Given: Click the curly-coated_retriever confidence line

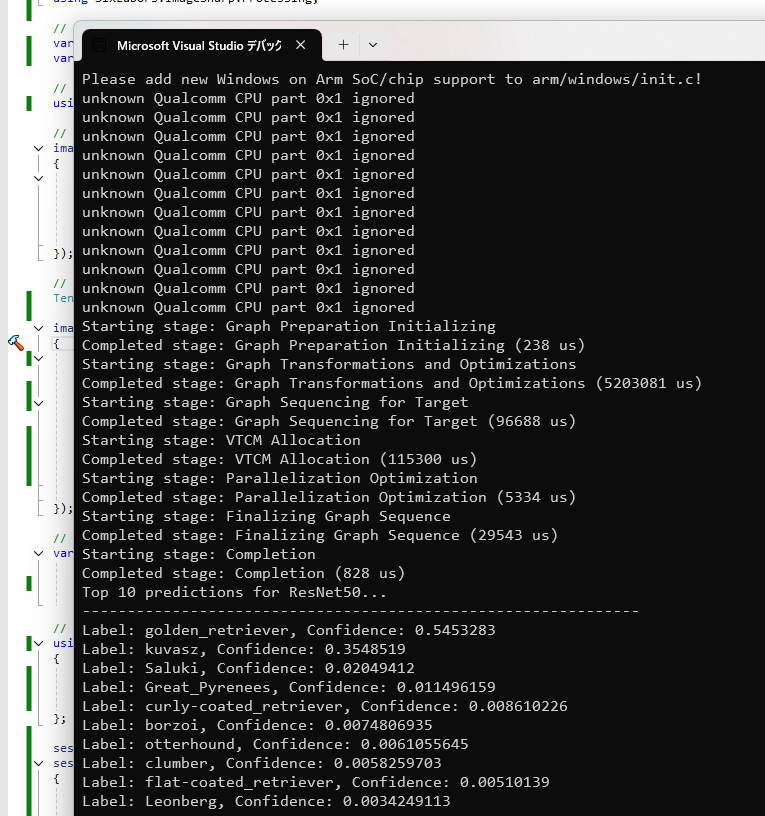Looking at the screenshot, I should [325, 706].
